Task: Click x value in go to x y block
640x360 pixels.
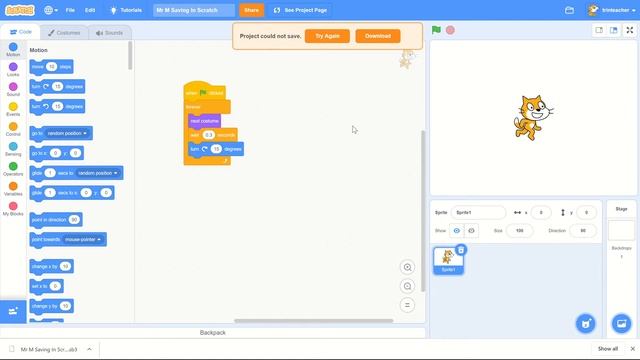Action: point(55,153)
